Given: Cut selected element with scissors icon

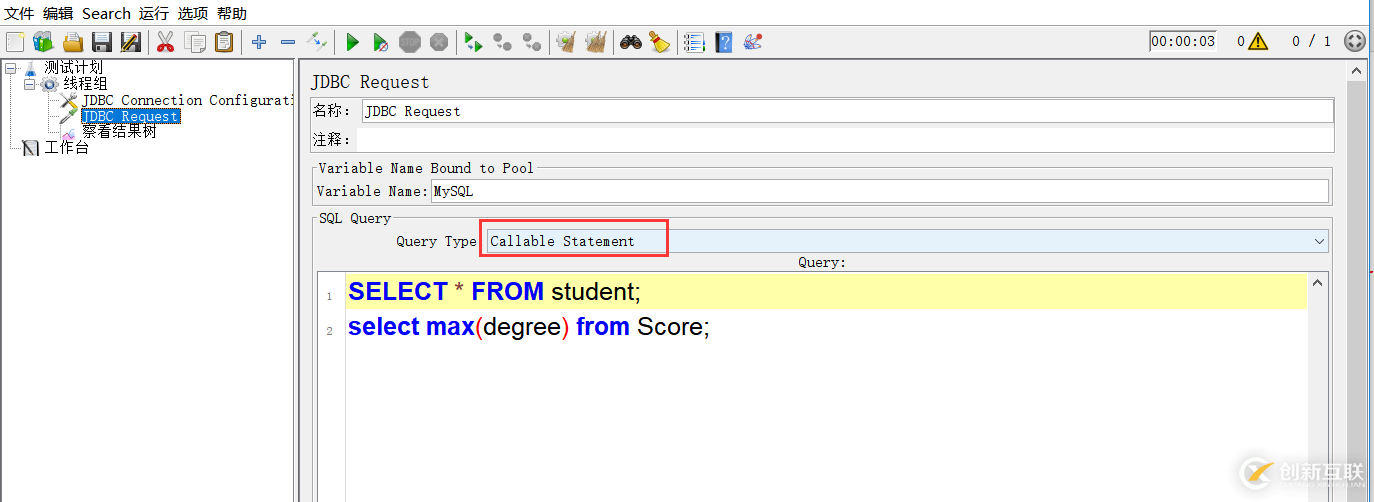Looking at the screenshot, I should coord(166,42).
